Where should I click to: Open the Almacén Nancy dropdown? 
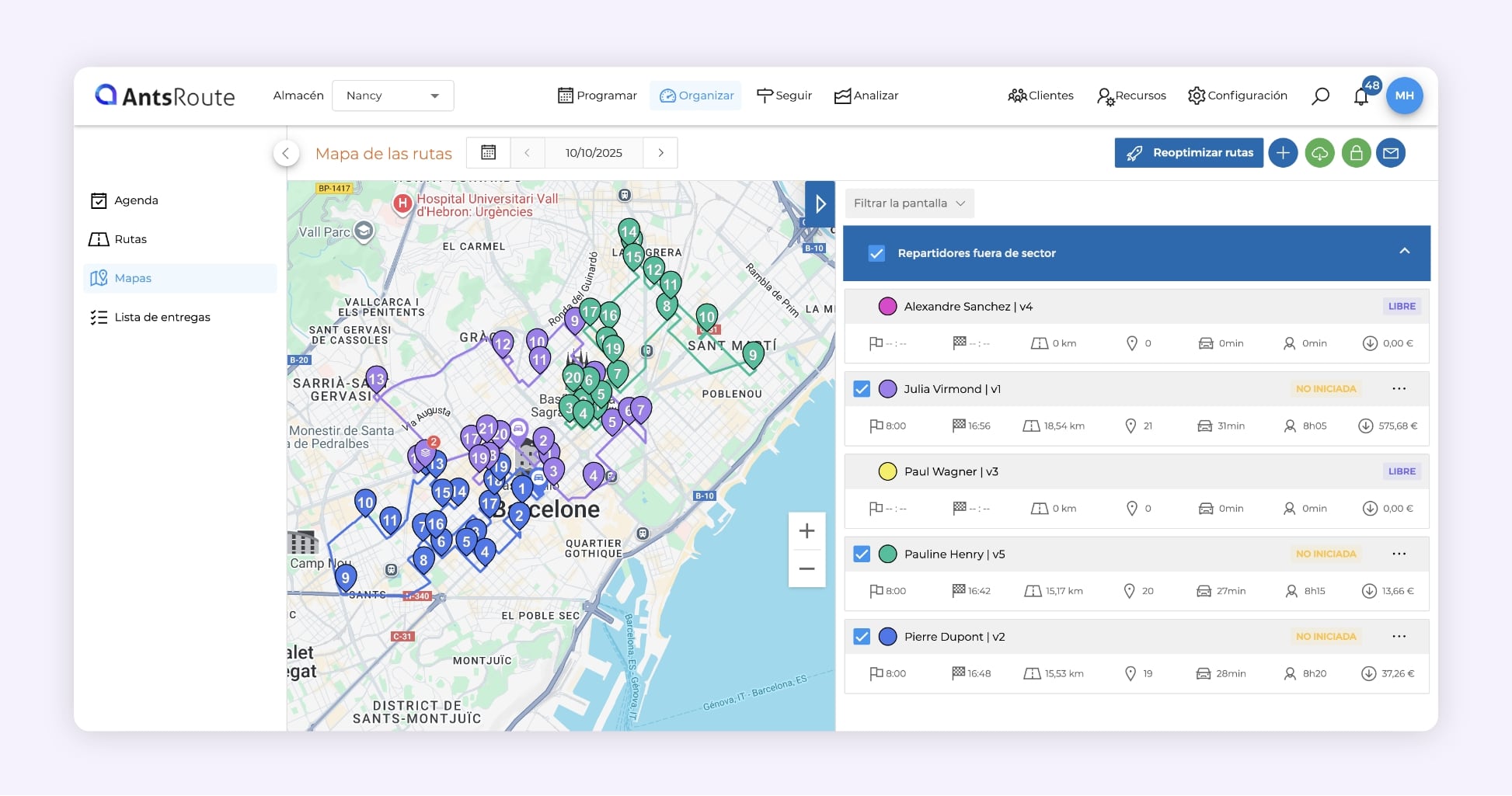point(392,96)
